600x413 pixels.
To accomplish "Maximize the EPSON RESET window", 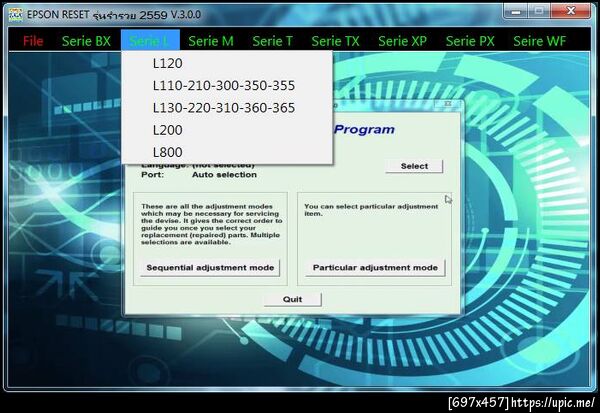I will [539, 11].
